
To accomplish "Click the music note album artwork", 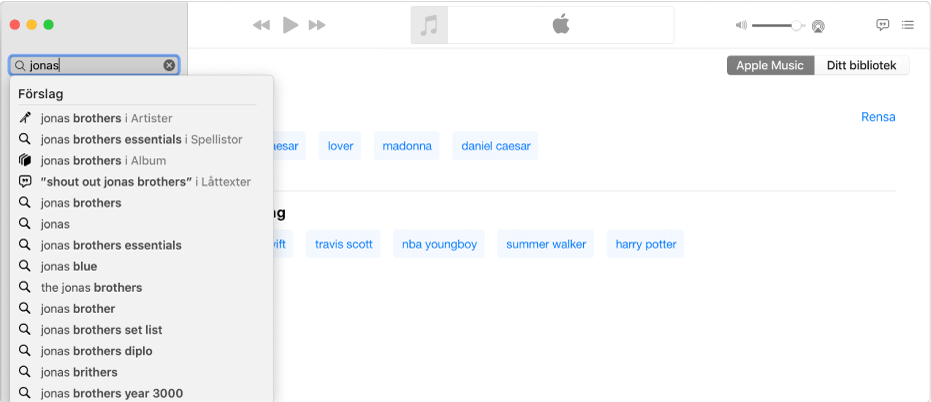I will click(x=429, y=26).
